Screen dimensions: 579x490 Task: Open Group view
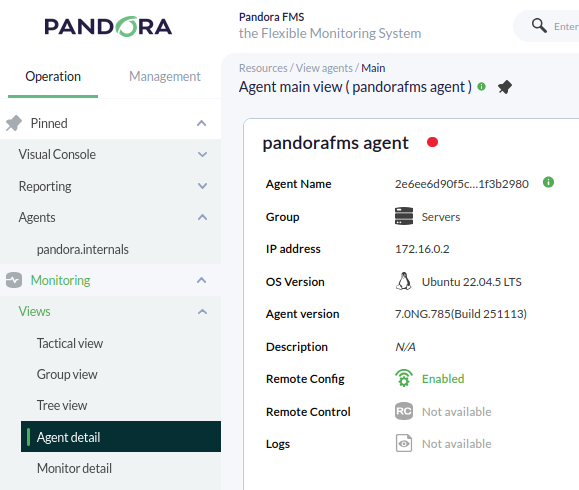tap(67, 374)
